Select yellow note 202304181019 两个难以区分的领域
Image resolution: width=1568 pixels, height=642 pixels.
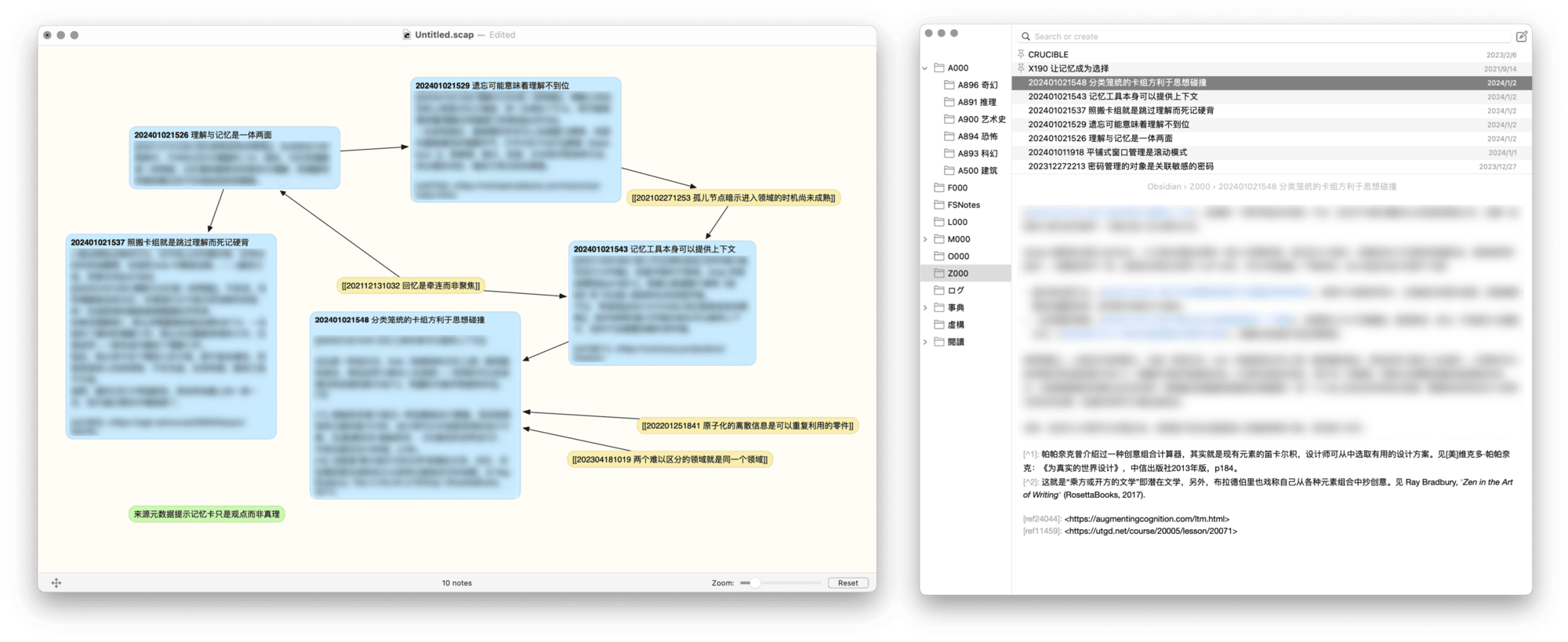click(x=670, y=459)
